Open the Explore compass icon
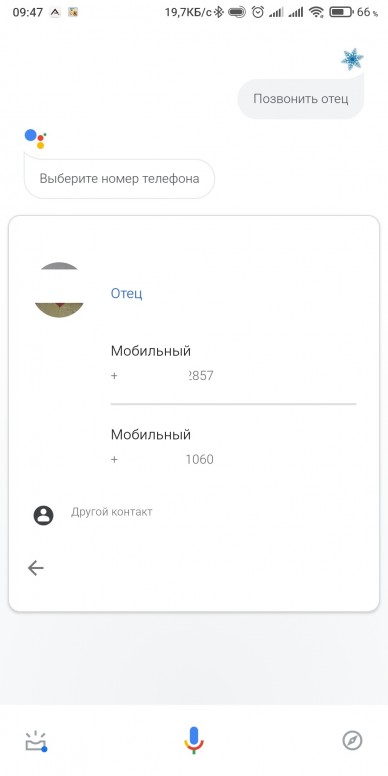The height and width of the screenshot is (776, 388). tap(352, 741)
